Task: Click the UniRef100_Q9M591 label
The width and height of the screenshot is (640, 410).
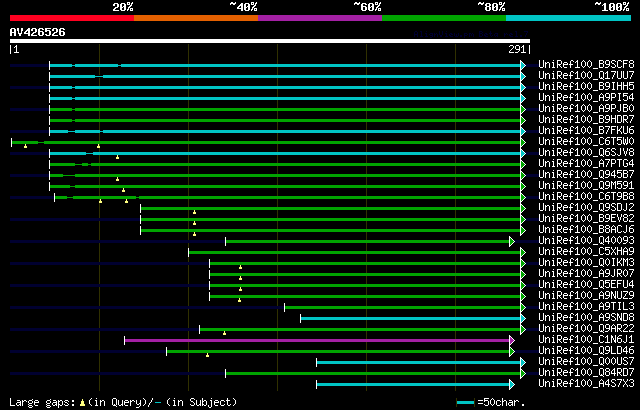Action: (586, 186)
